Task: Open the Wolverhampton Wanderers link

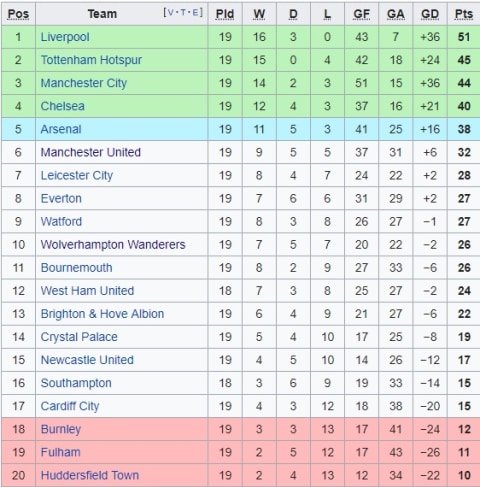Action: point(113,245)
